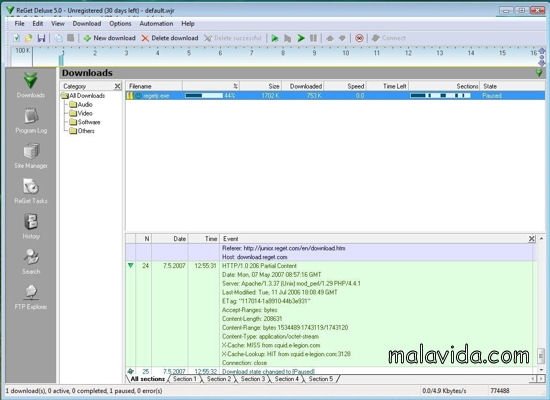Sort downloads by Filename column

(x=154, y=86)
